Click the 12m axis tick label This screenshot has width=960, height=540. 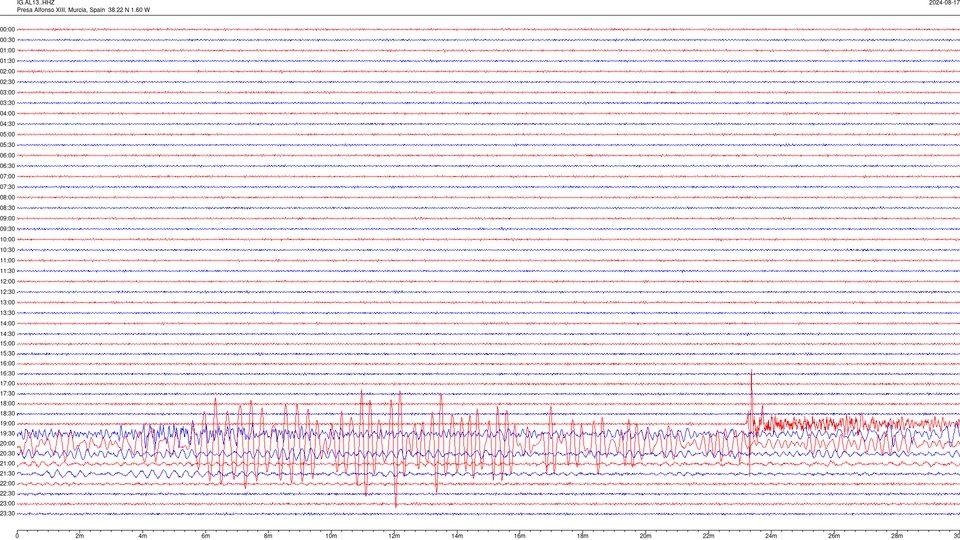click(x=394, y=536)
